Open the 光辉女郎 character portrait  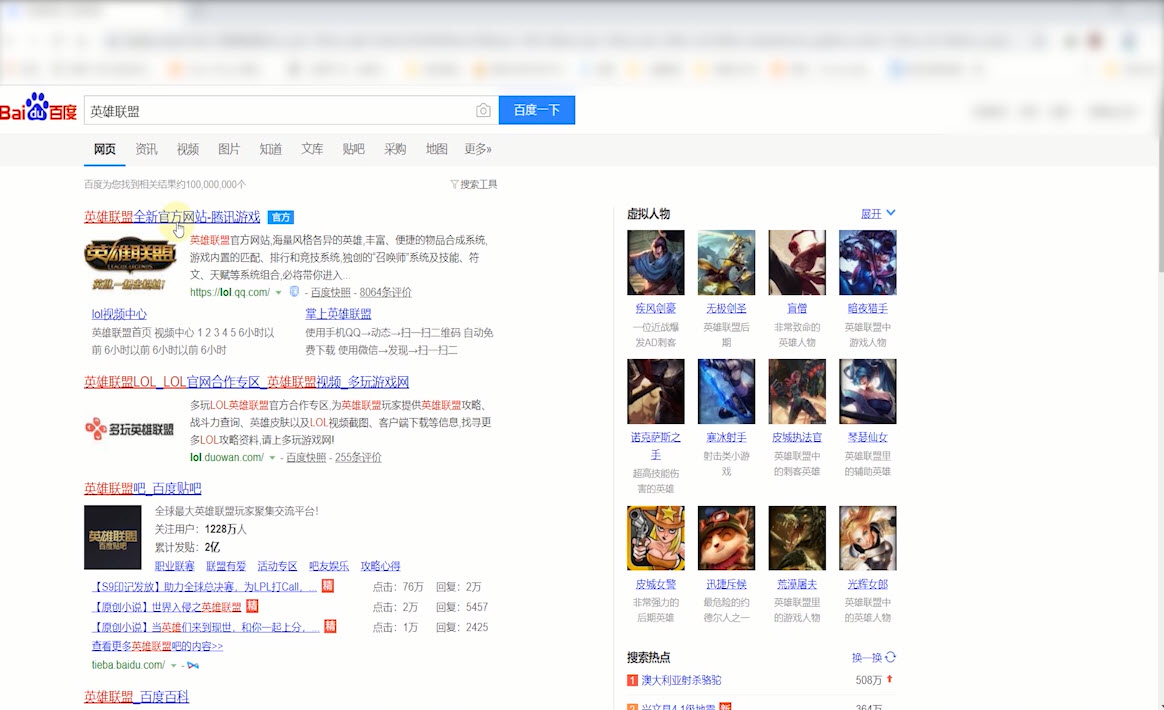(x=867, y=538)
